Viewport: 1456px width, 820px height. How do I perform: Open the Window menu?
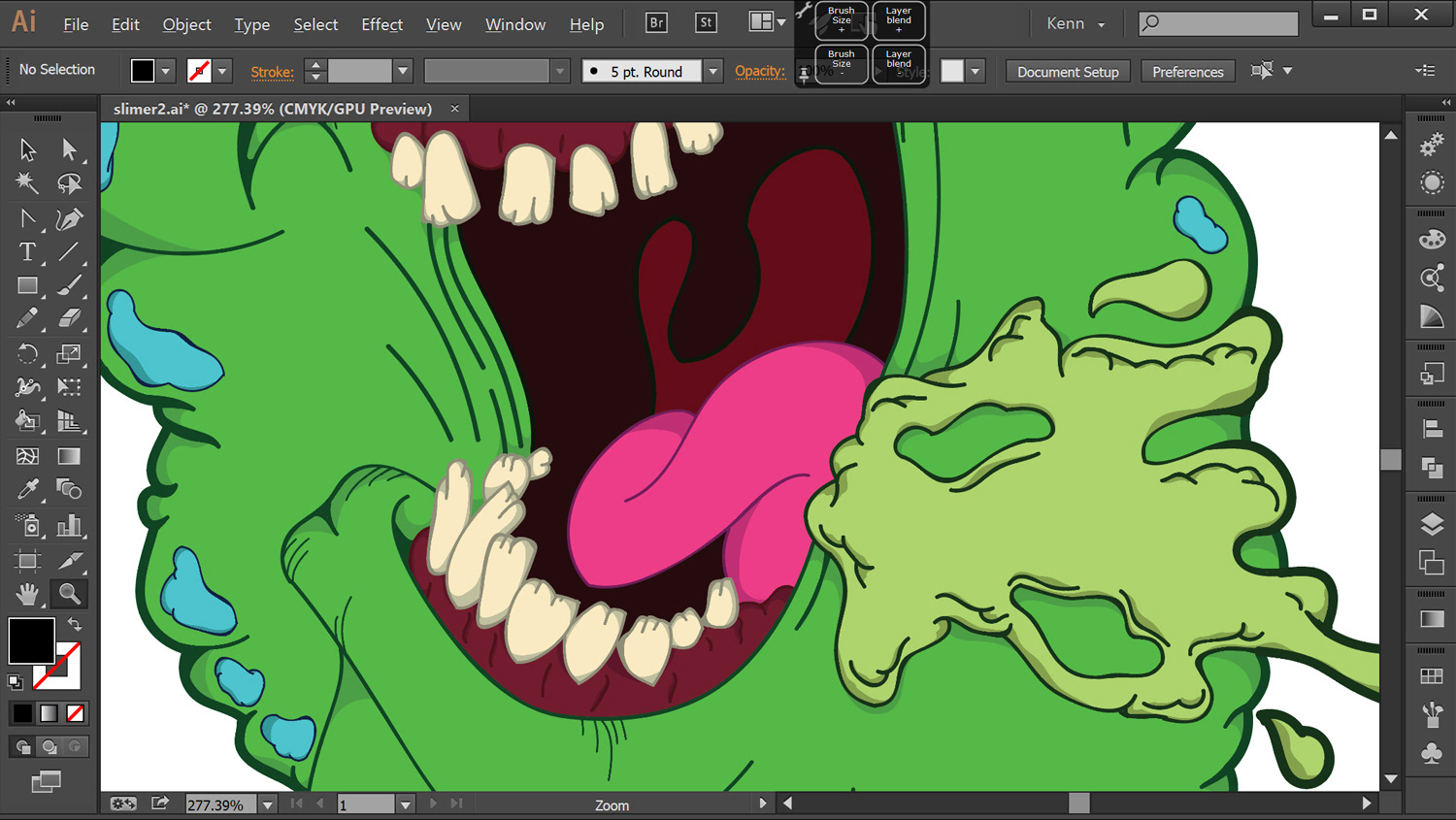[515, 24]
